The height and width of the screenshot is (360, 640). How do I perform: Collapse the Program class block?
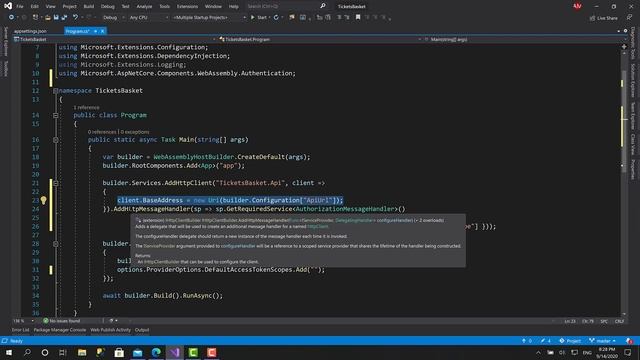click(x=56, y=116)
